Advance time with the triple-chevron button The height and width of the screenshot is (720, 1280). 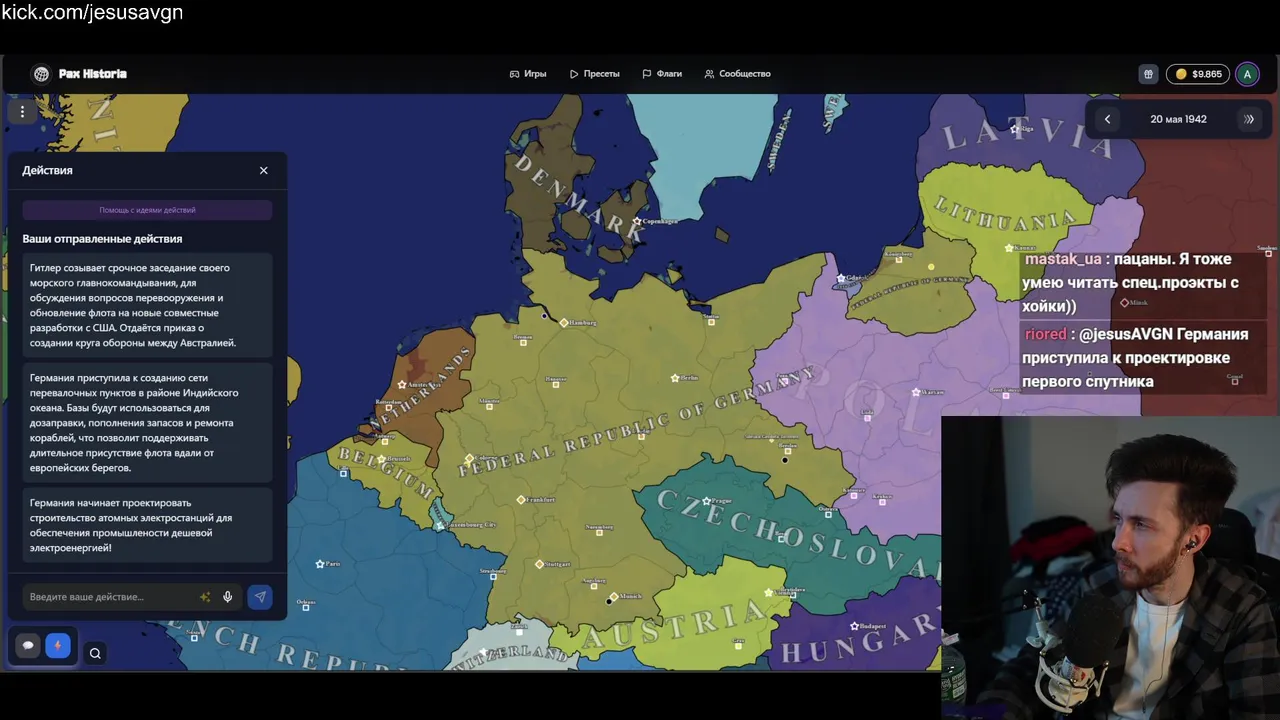[x=1249, y=119]
